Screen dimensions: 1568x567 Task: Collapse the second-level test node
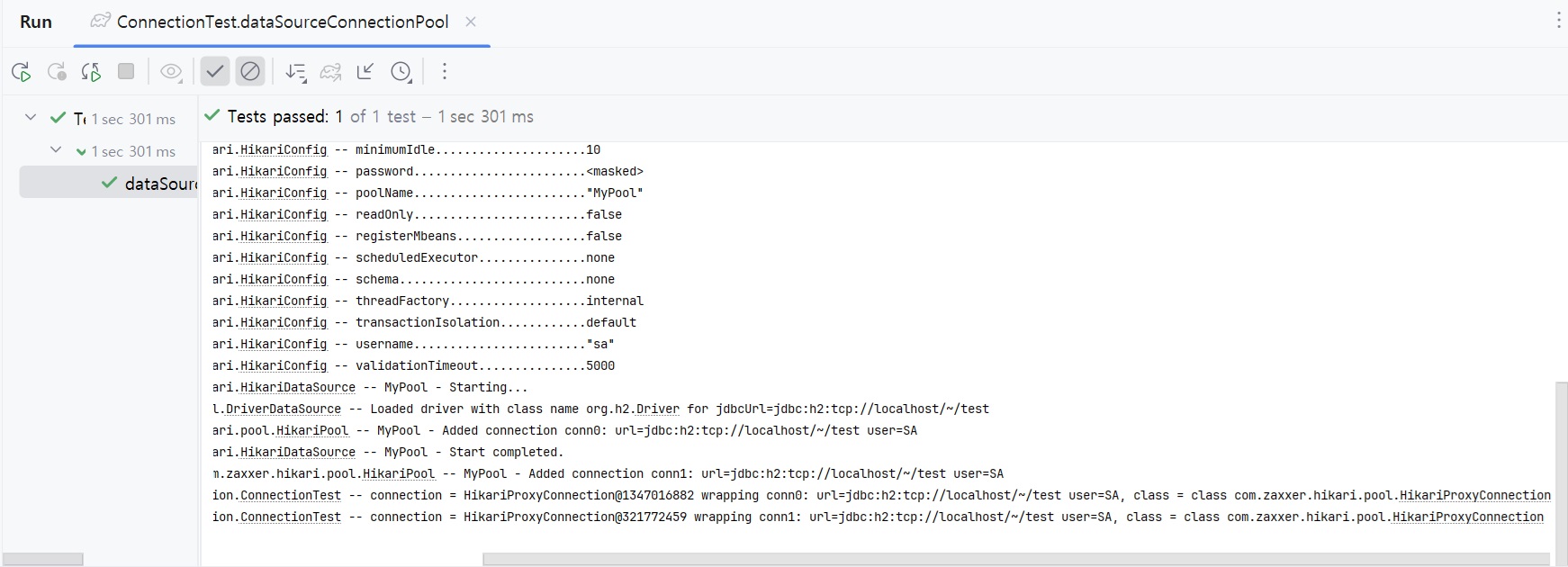tap(56, 150)
